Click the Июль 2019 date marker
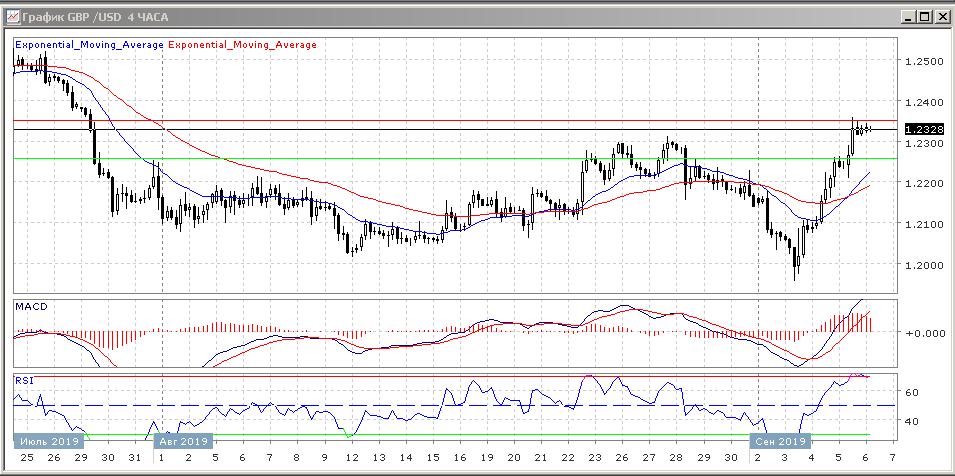This screenshot has height=476, width=955. click(x=49, y=441)
